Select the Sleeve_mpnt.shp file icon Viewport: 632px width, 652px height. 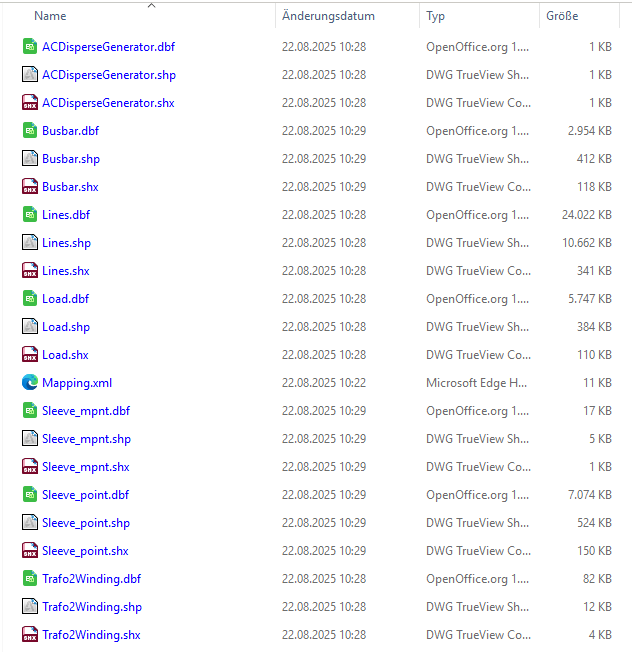(30, 439)
